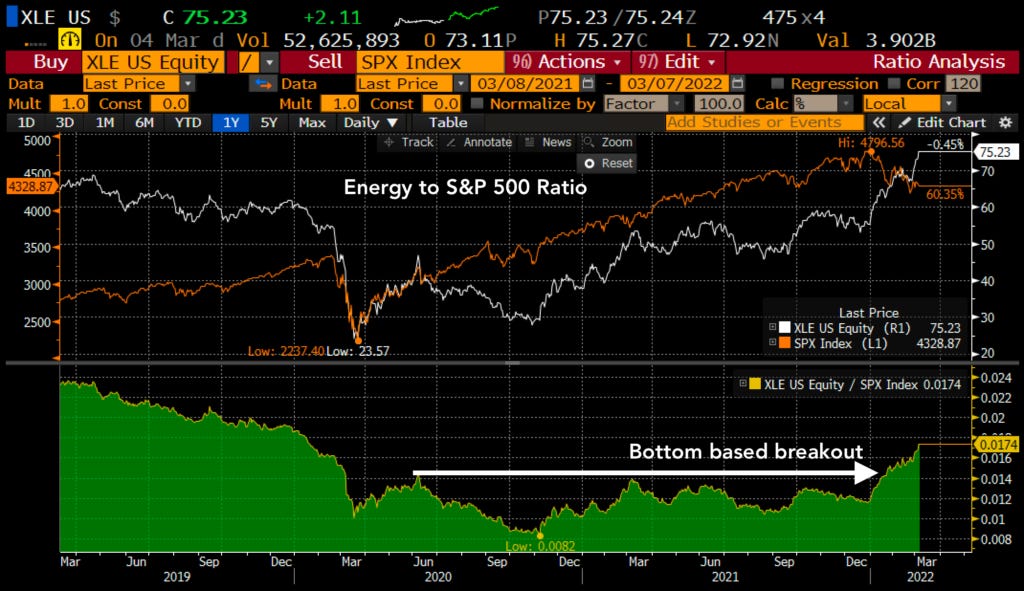Click the first Const 0.0 field
Image resolution: width=1024 pixels, height=591 pixels.
[x=170, y=103]
